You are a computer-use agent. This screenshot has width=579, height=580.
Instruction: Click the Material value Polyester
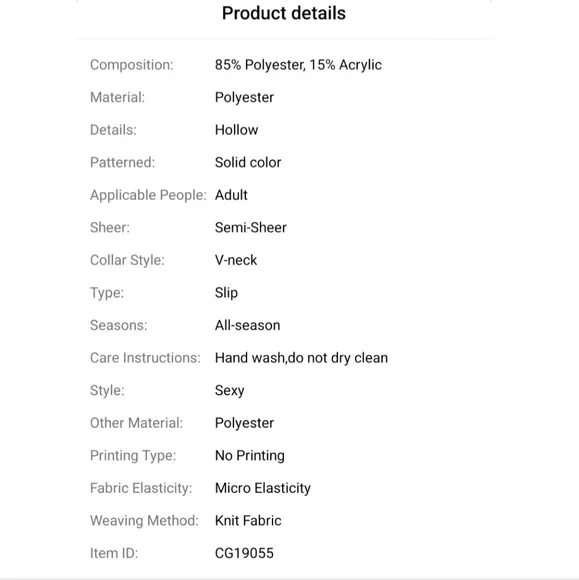click(245, 98)
